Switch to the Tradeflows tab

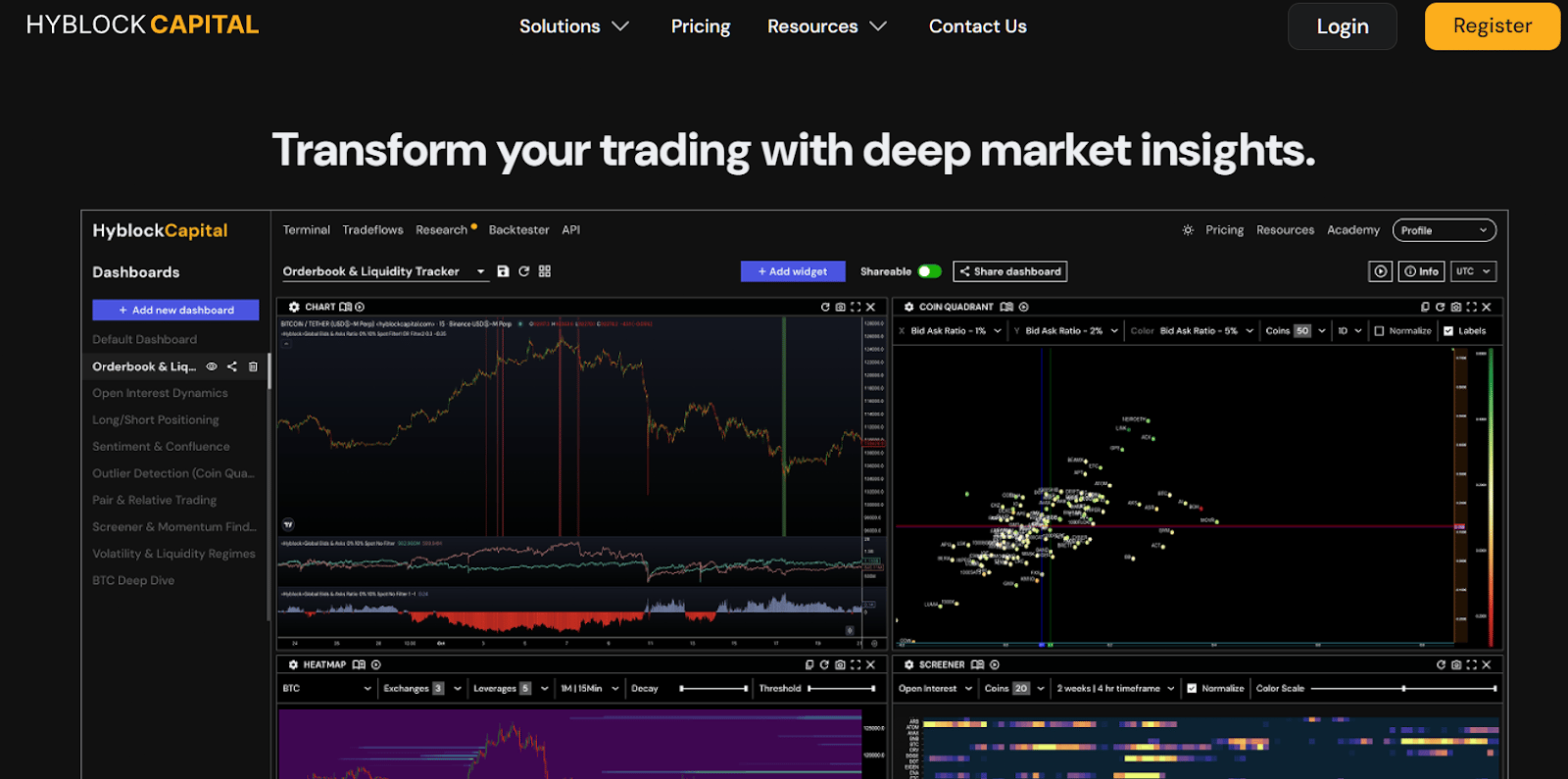tap(372, 230)
